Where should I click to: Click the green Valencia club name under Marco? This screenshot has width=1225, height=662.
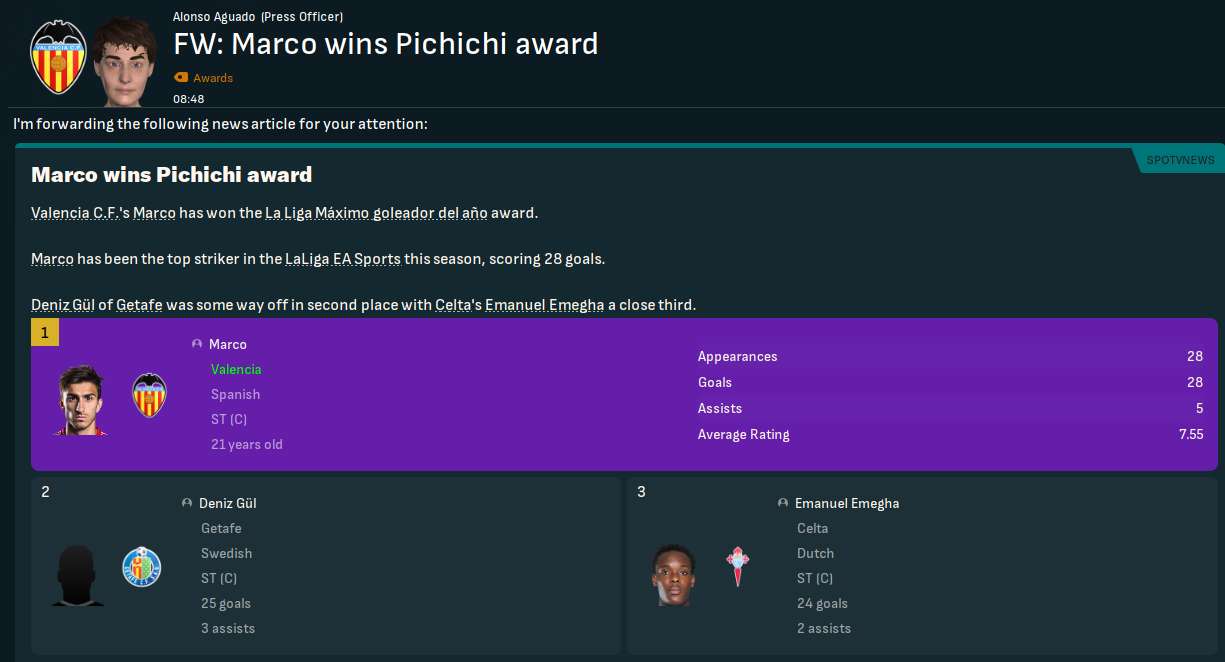pyautogui.click(x=236, y=369)
